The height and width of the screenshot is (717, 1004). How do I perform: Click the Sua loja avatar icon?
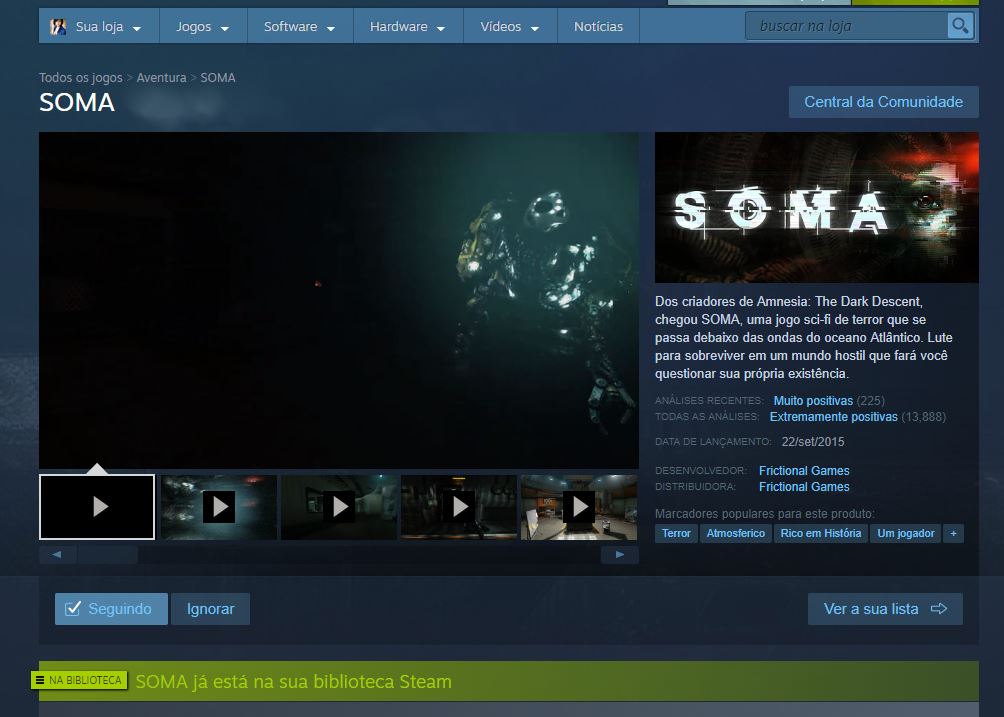pos(58,26)
